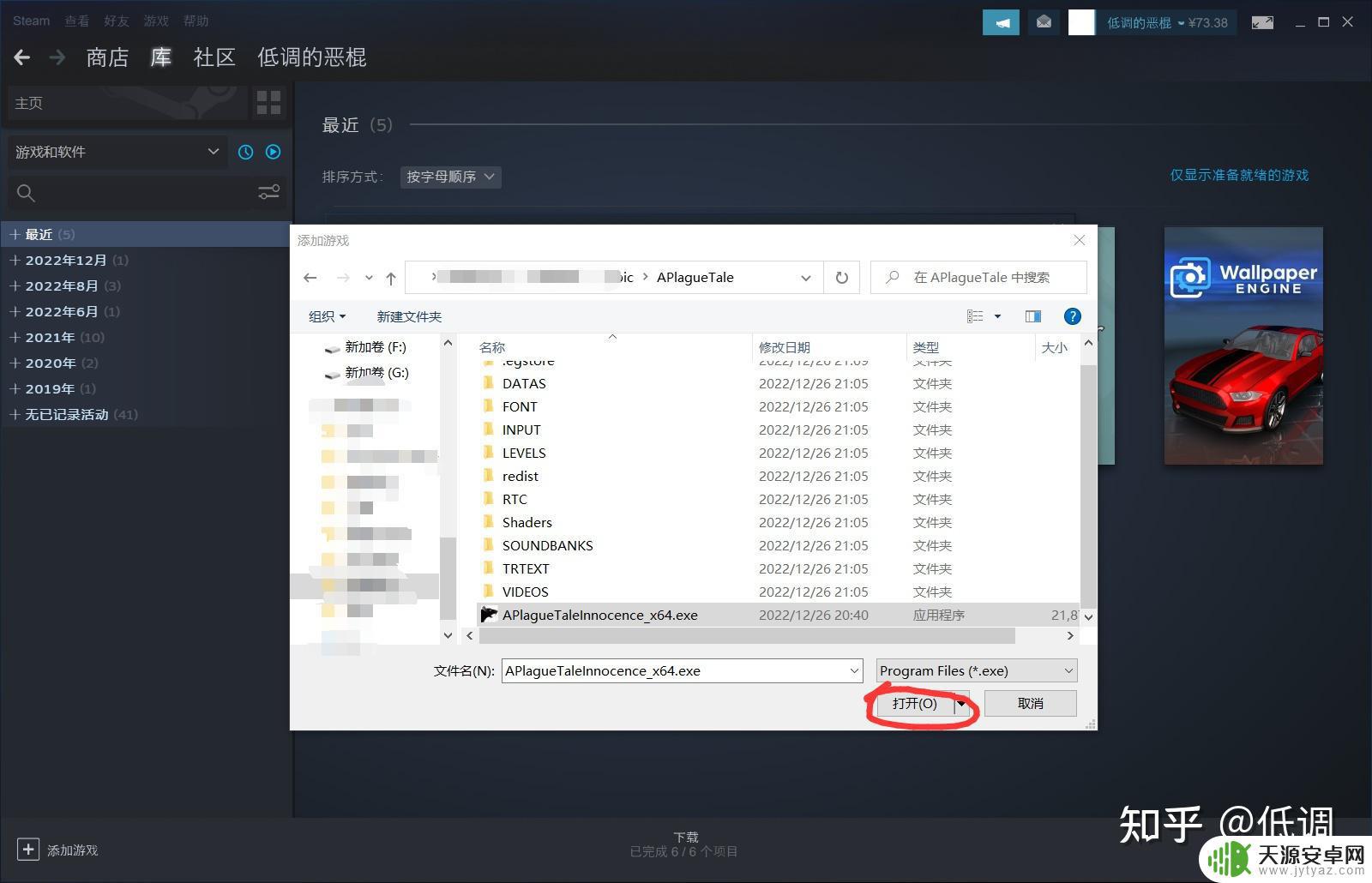Close the 添加游戏 dialog
The image size is (1372, 883).
tap(1080, 240)
